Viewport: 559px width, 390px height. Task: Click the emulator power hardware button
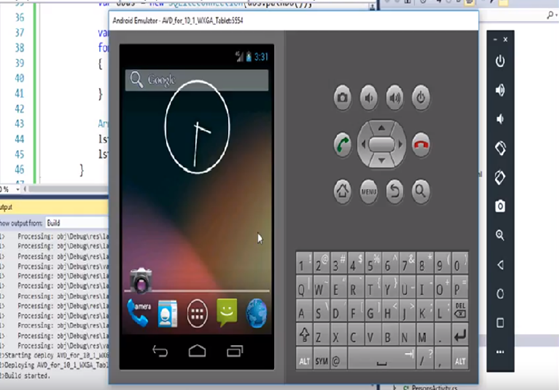click(421, 97)
